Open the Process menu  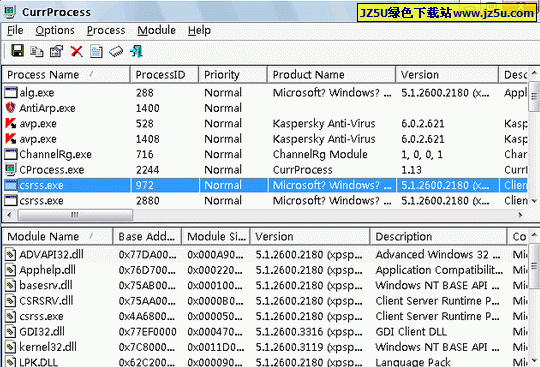pyautogui.click(x=106, y=30)
